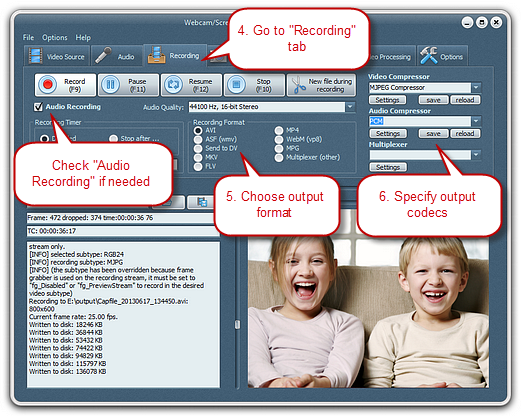Expand the Video Compressor dropdown
Image resolution: width=521 pixels, height=416 pixels.
point(476,87)
